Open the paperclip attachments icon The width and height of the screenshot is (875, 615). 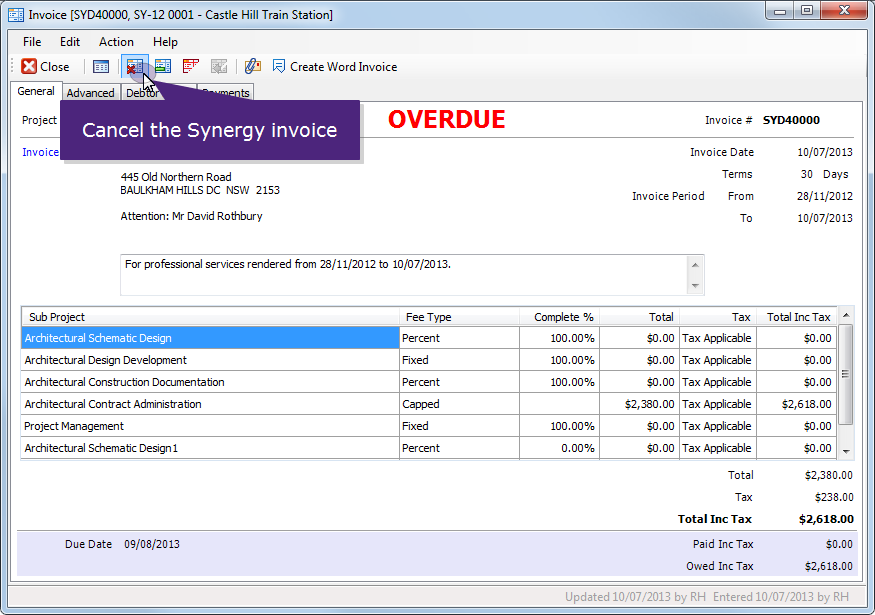point(252,66)
